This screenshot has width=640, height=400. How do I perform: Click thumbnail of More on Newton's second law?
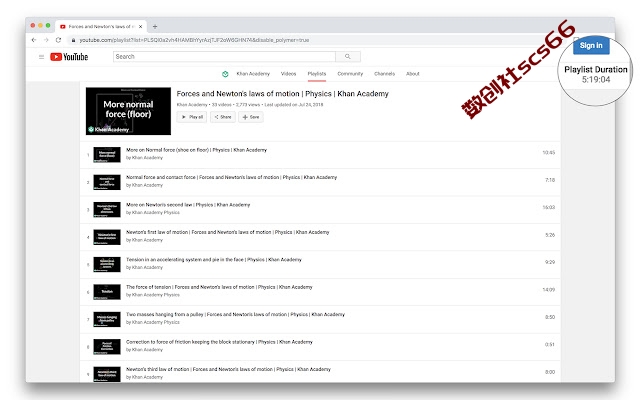[107, 209]
